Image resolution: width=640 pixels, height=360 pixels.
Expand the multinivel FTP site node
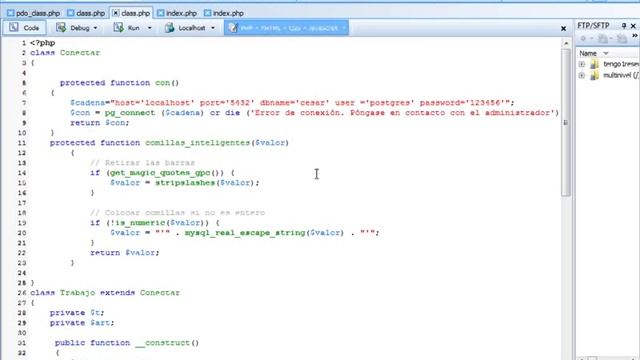(582, 76)
